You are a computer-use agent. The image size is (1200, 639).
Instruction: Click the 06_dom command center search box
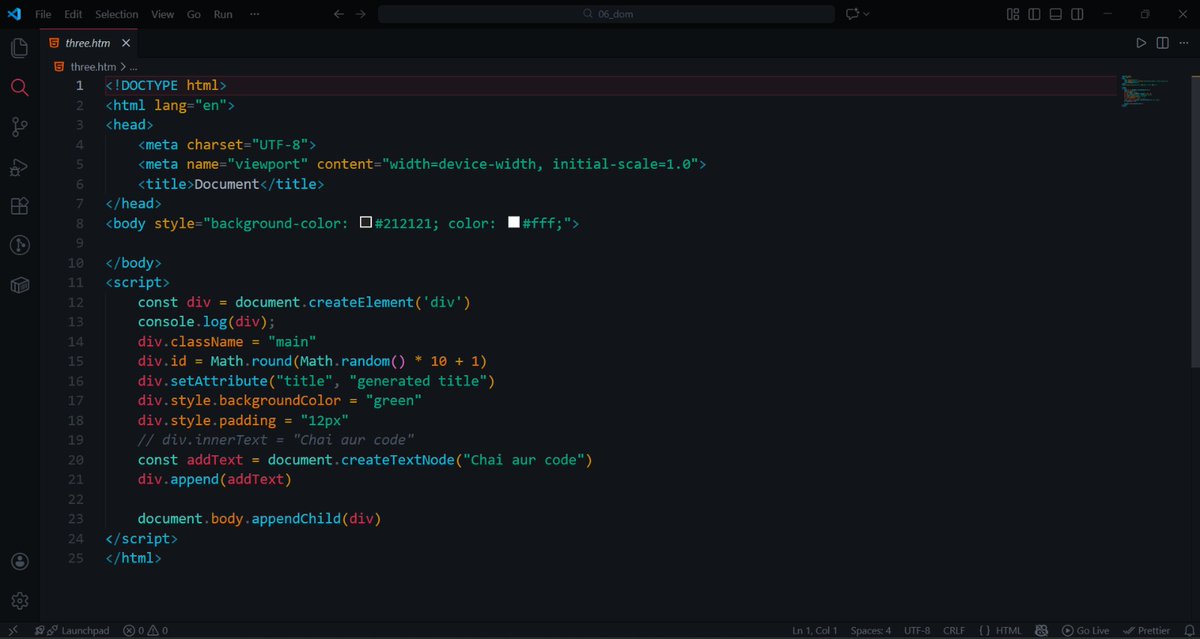607,14
